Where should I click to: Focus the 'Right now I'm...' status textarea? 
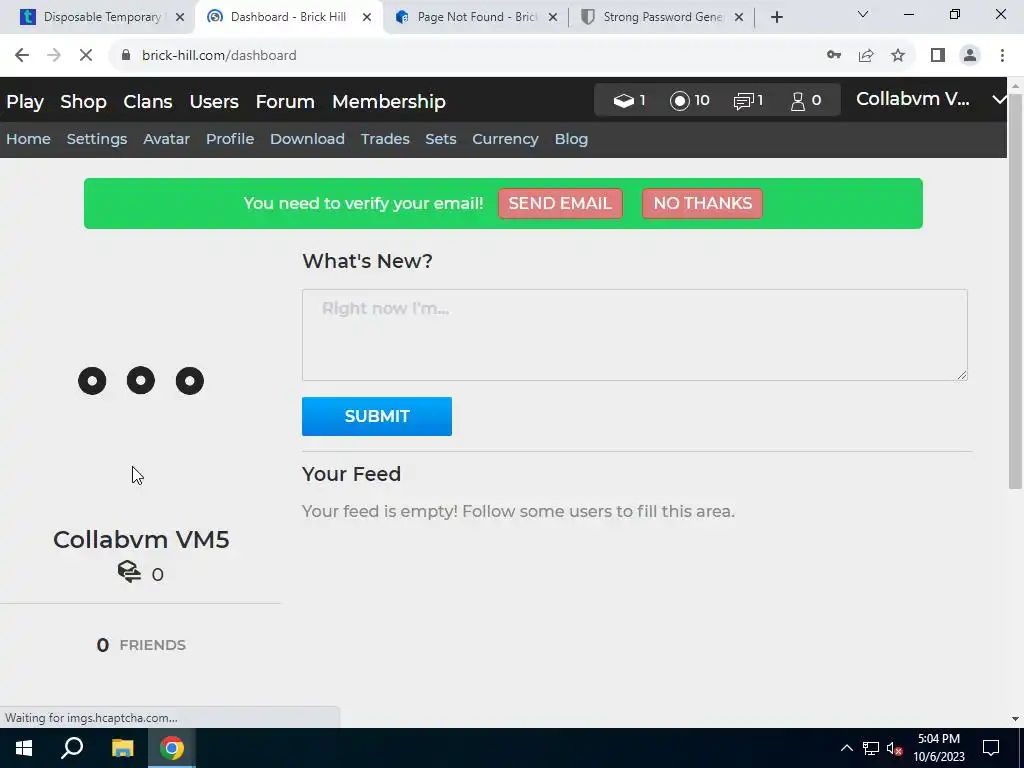click(634, 334)
